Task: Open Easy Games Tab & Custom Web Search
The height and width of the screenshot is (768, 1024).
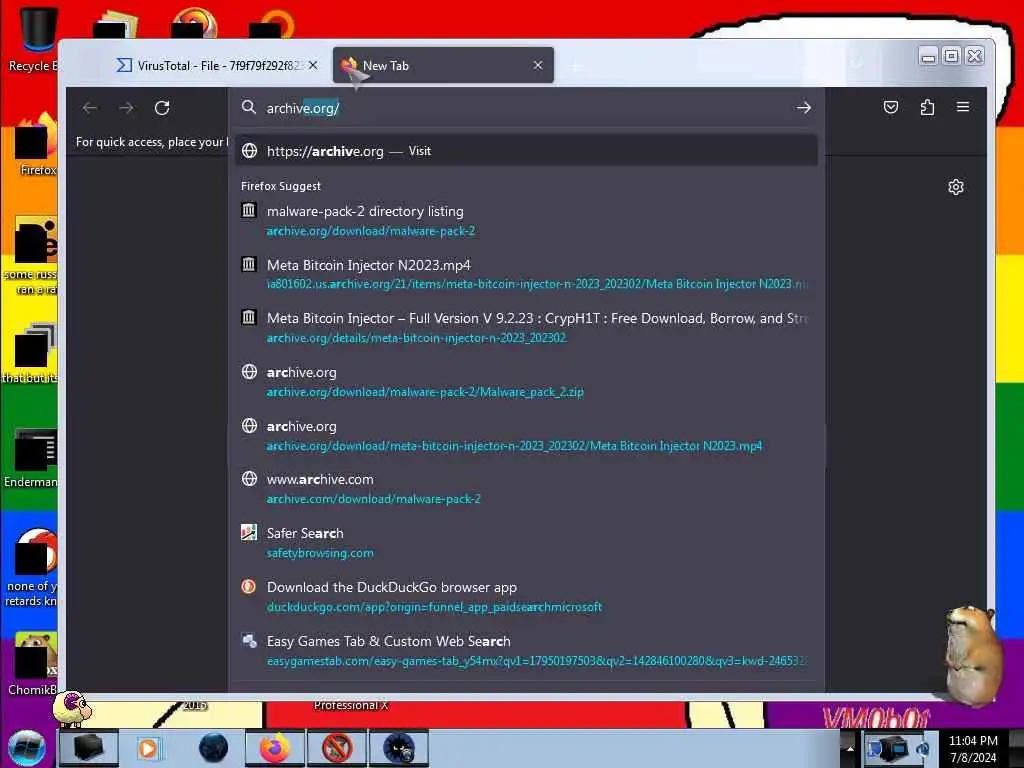Action: click(526, 650)
